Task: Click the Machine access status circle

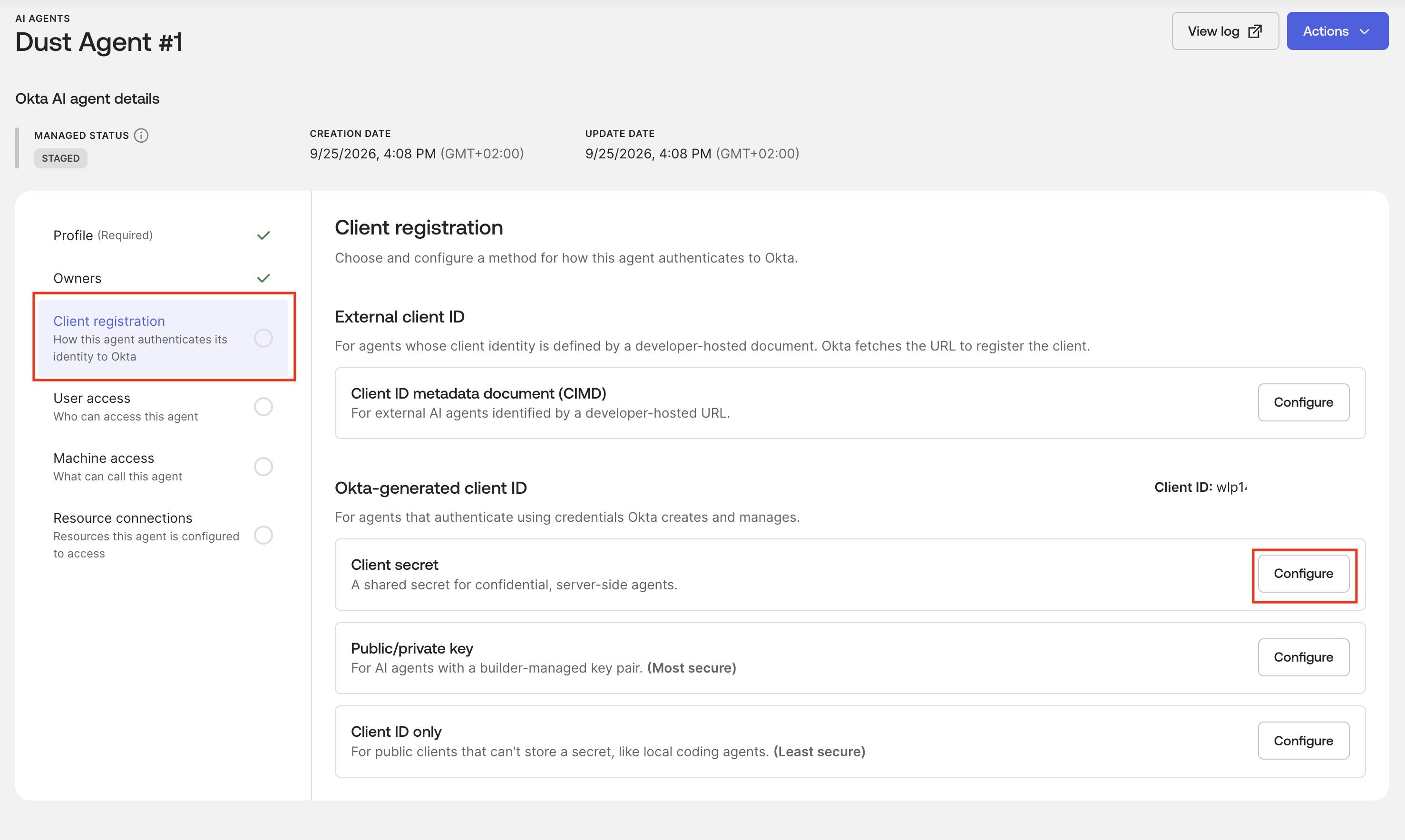Action: click(x=263, y=467)
